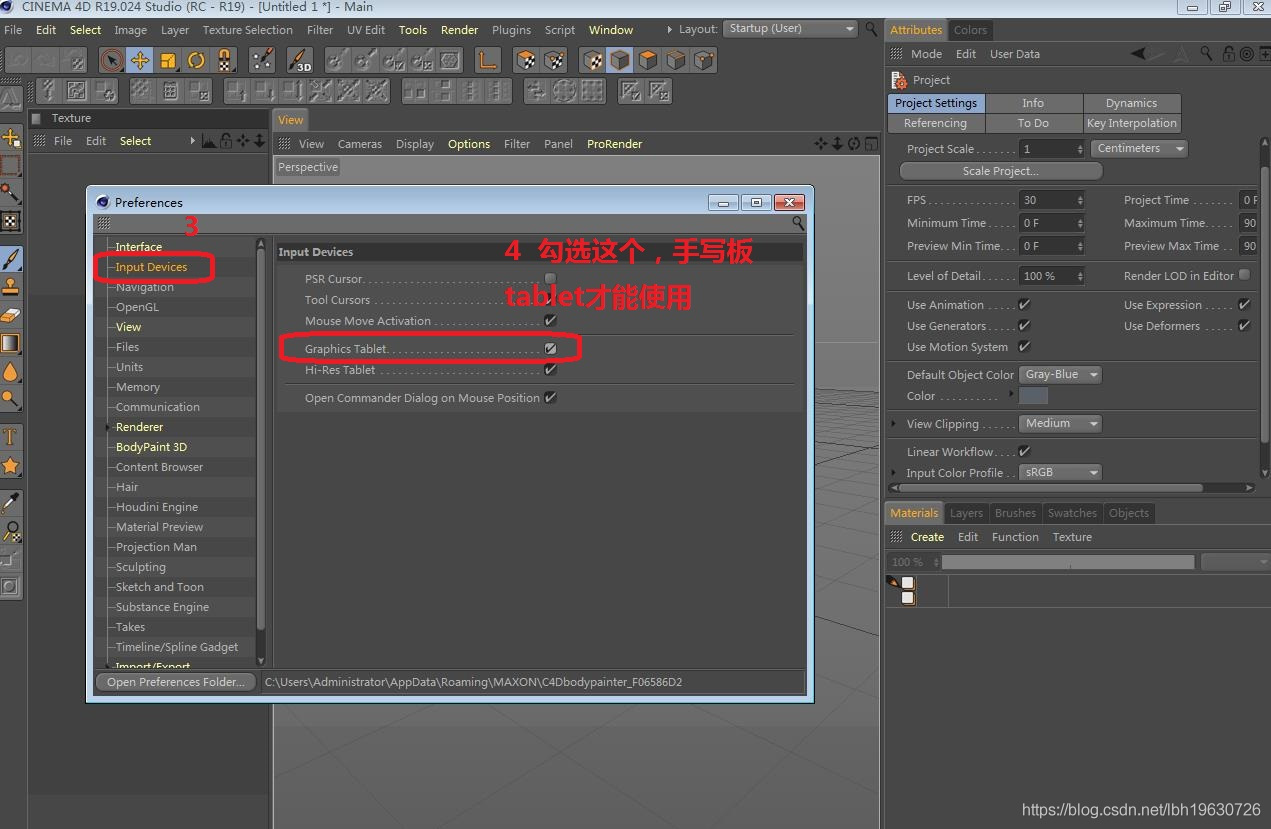Image resolution: width=1271 pixels, height=829 pixels.
Task: Click the Color swatch in Project Settings
Action: [1033, 396]
